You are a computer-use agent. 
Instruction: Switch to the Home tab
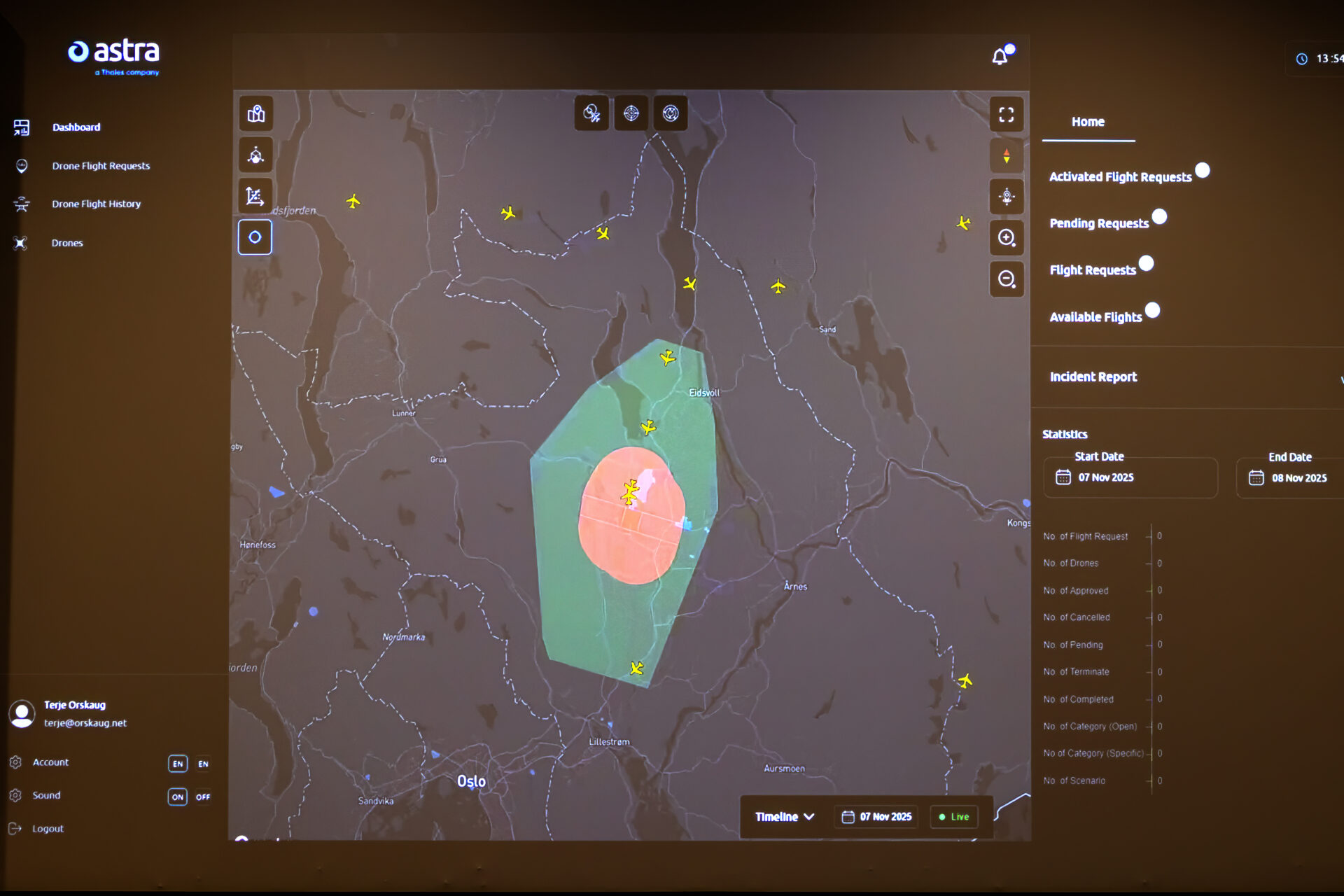[x=1088, y=122]
